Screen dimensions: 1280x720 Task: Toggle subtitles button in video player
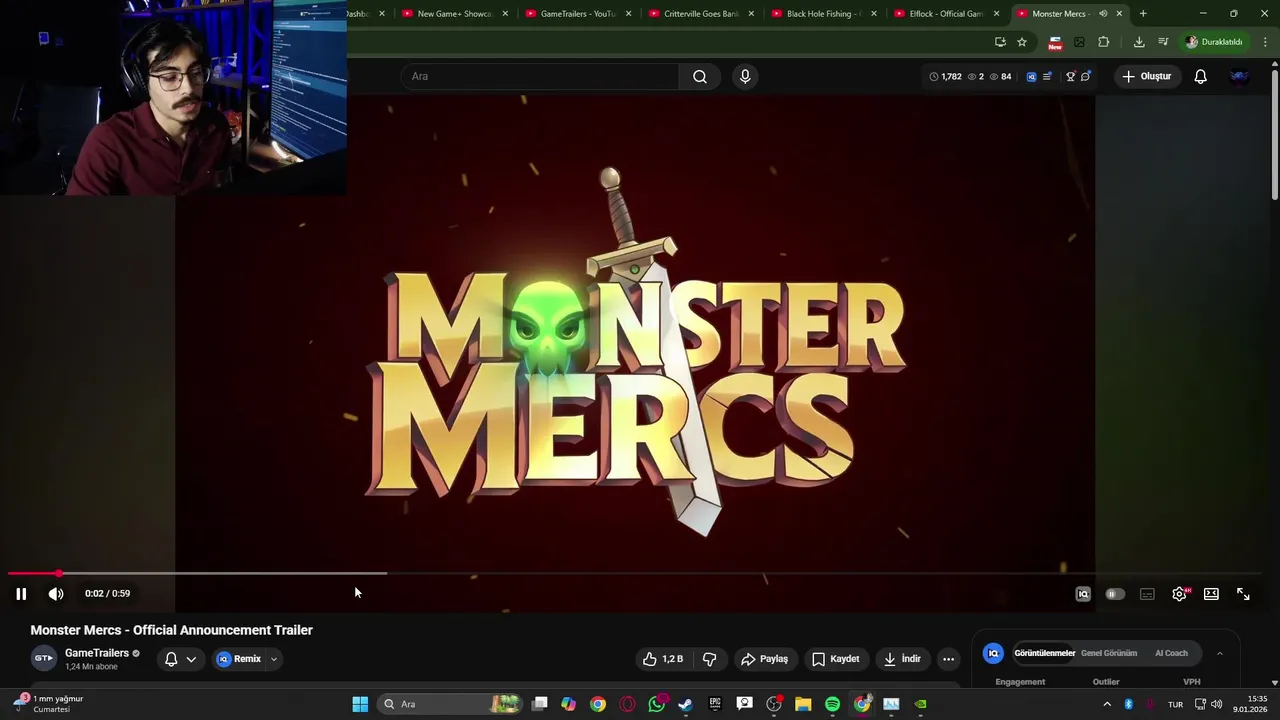[x=1147, y=594]
